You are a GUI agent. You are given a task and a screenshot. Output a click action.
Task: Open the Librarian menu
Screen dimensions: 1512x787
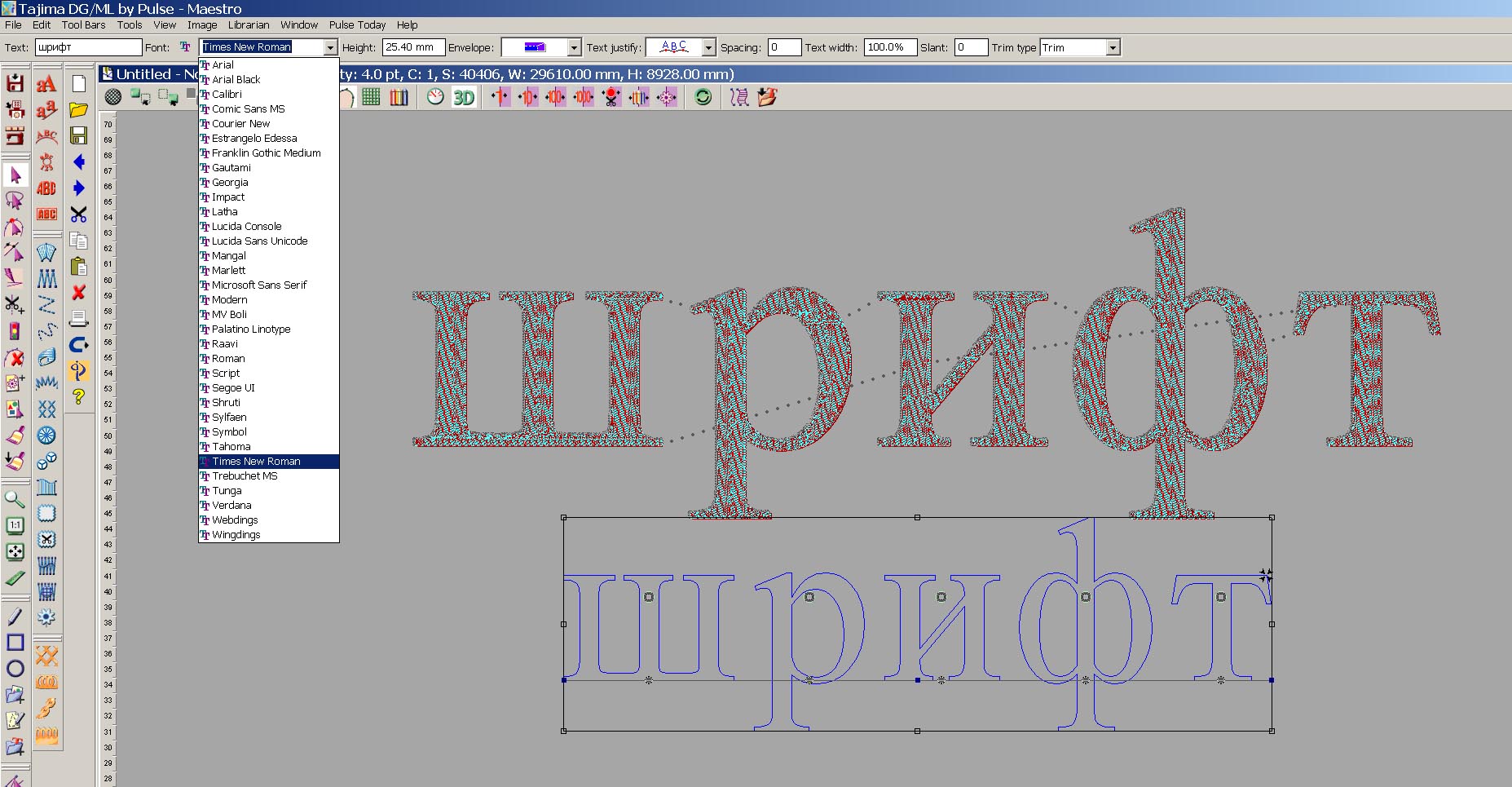[x=249, y=25]
